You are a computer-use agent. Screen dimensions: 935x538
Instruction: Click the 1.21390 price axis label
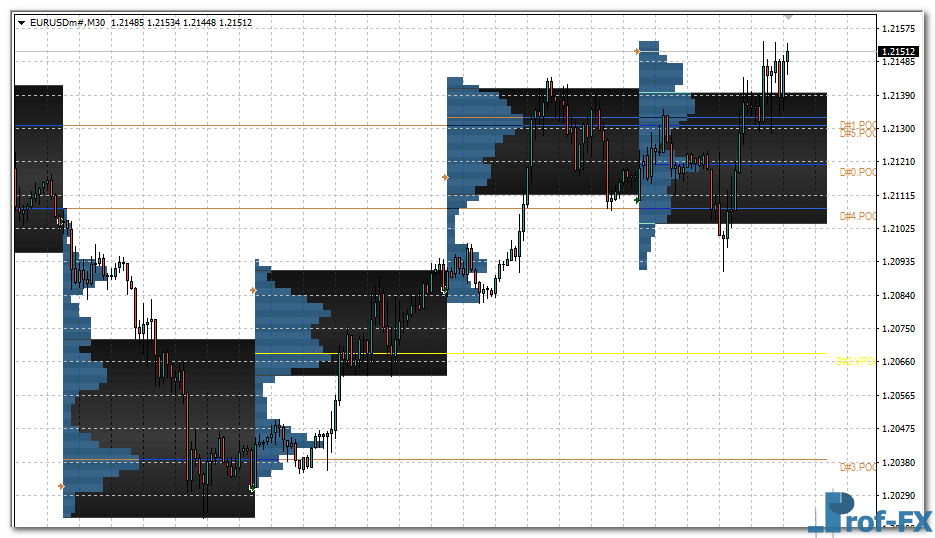(901, 95)
